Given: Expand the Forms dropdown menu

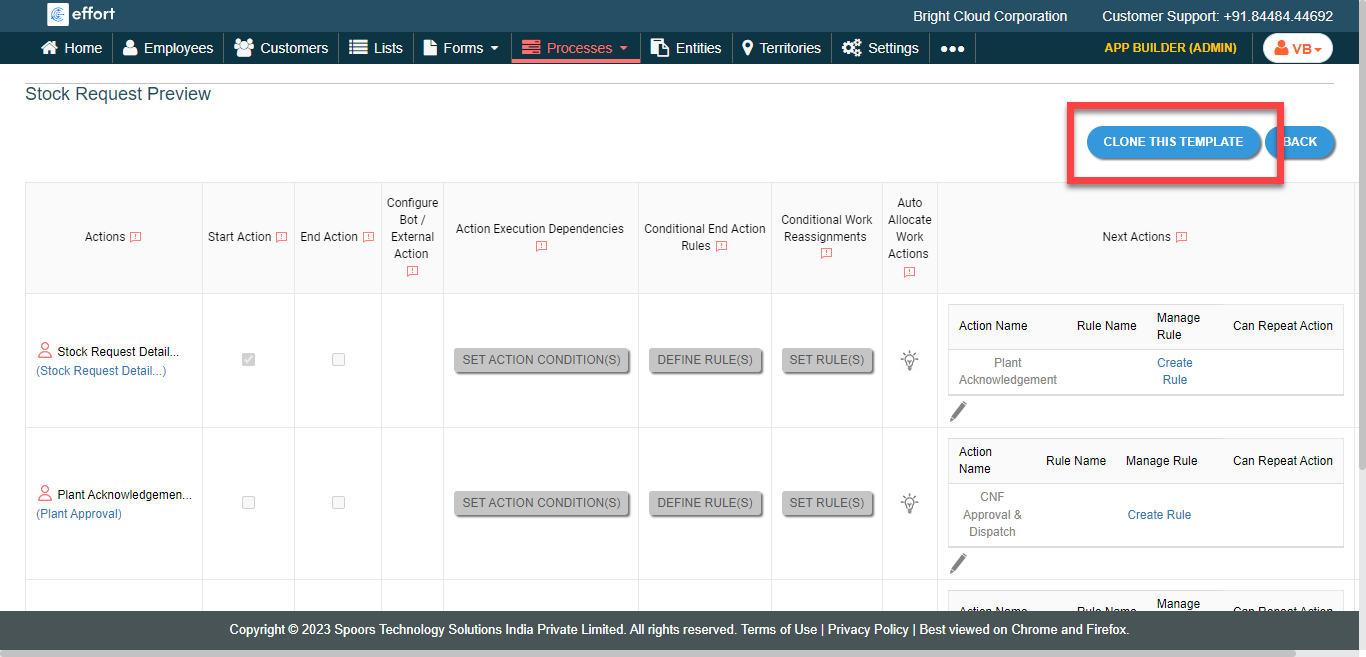Looking at the screenshot, I should pyautogui.click(x=461, y=48).
